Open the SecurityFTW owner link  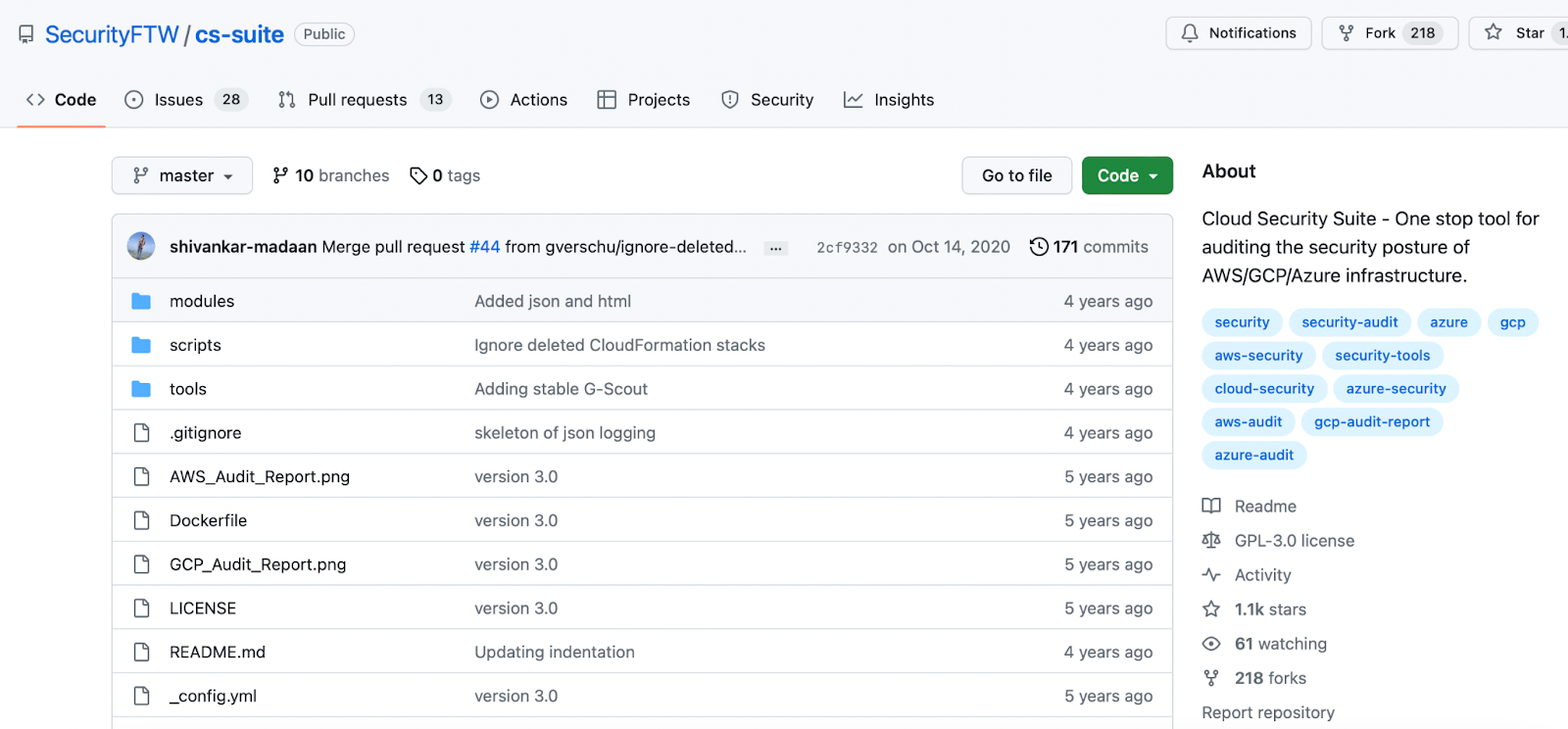point(112,34)
